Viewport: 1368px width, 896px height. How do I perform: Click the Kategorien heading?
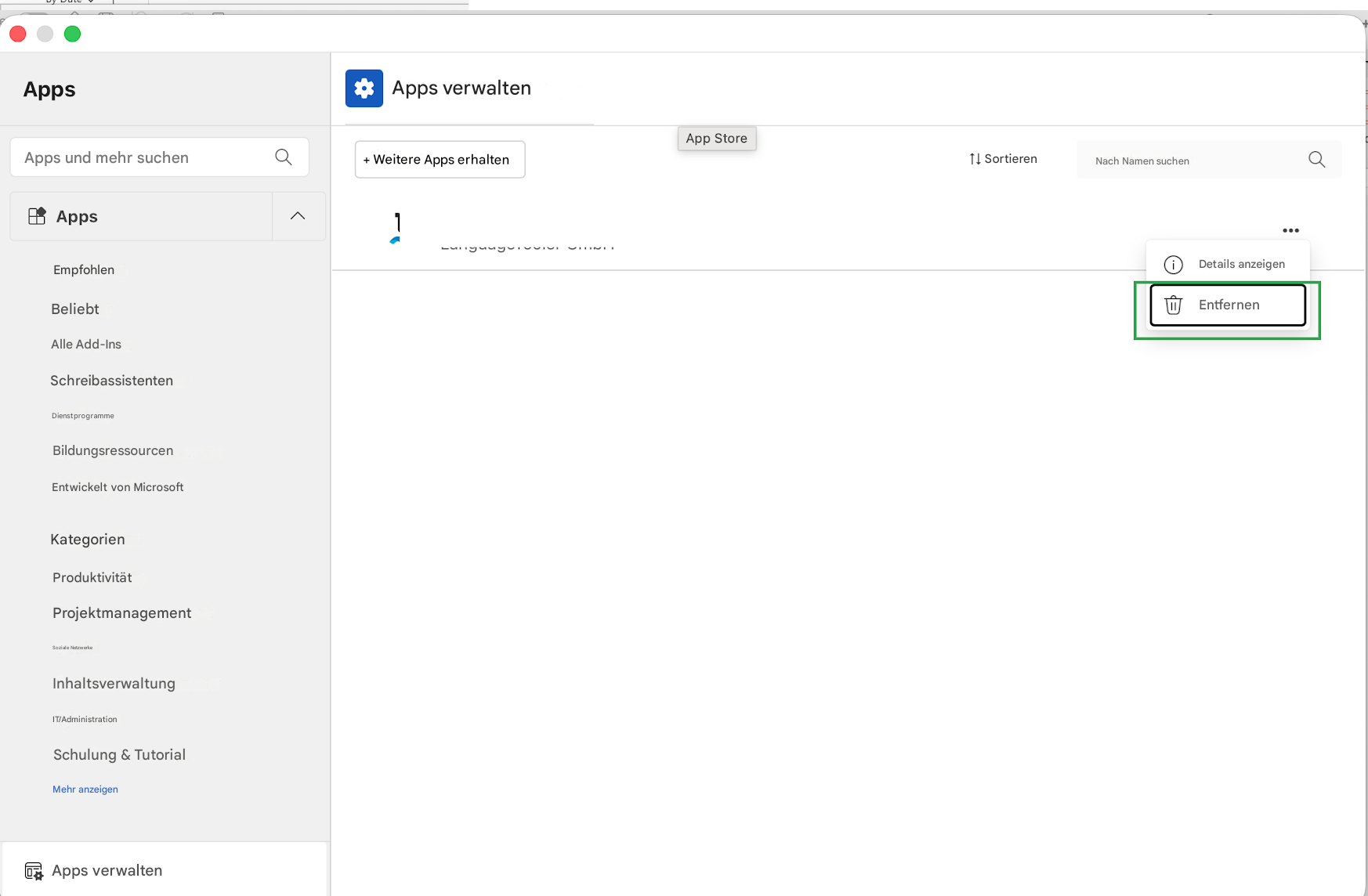[88, 540]
